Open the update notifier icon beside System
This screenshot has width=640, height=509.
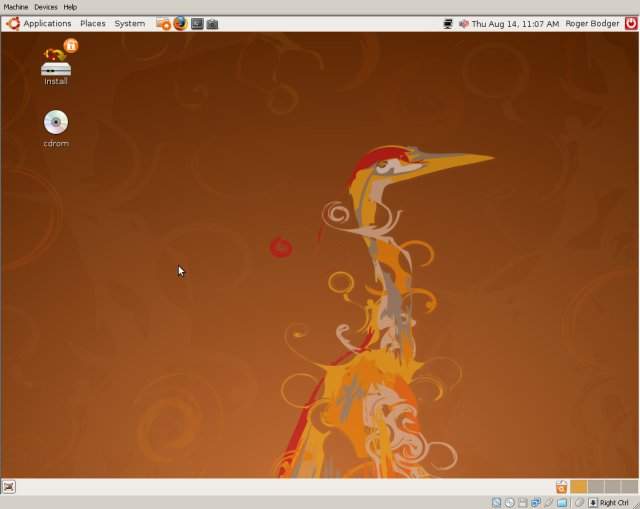(163, 23)
